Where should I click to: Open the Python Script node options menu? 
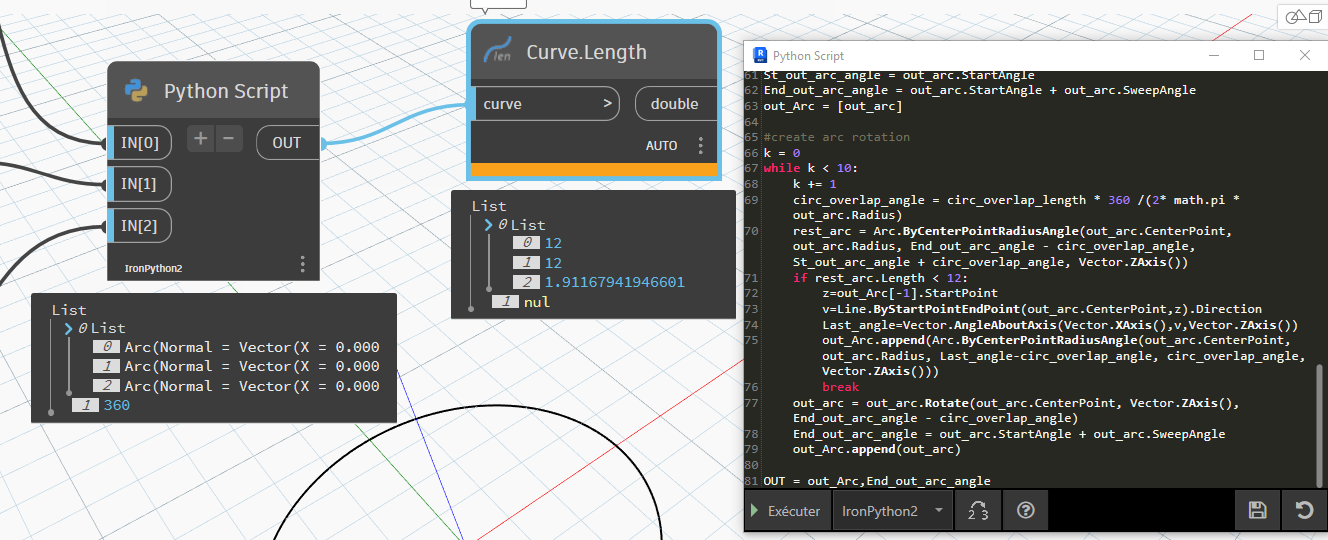tap(302, 264)
